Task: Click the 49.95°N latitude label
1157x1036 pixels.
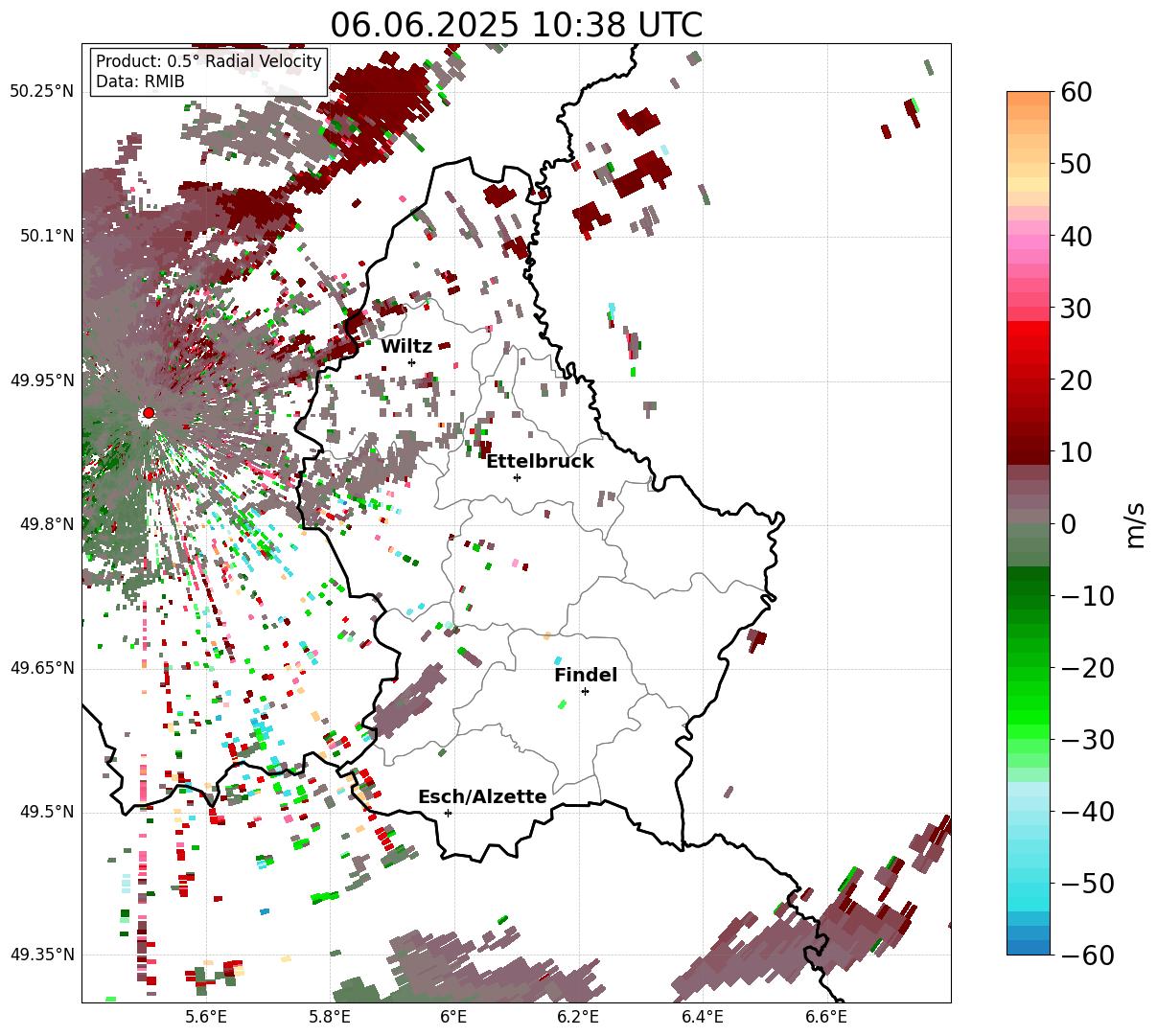Action: (42, 380)
